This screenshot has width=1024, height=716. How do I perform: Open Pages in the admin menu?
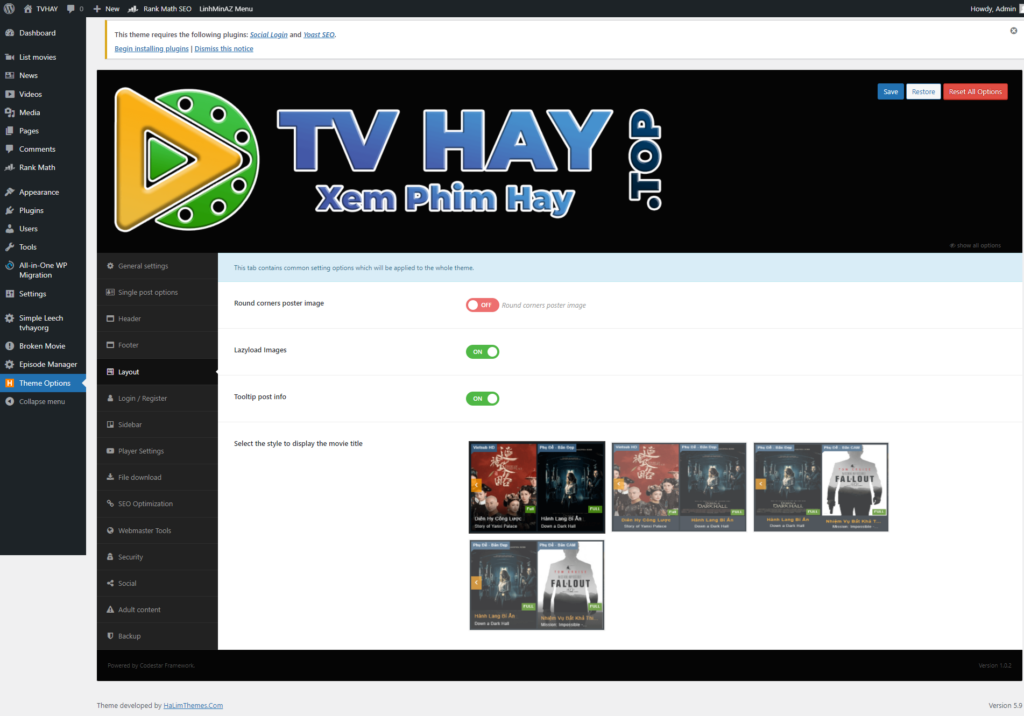[x=42, y=131]
